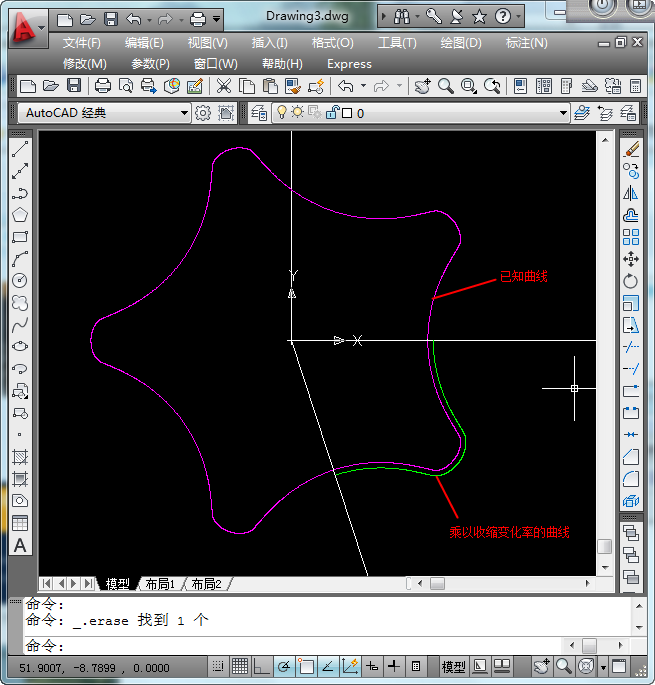Switch to the 布局1 layout tab
Screen dimensions: 655x685
[160, 584]
